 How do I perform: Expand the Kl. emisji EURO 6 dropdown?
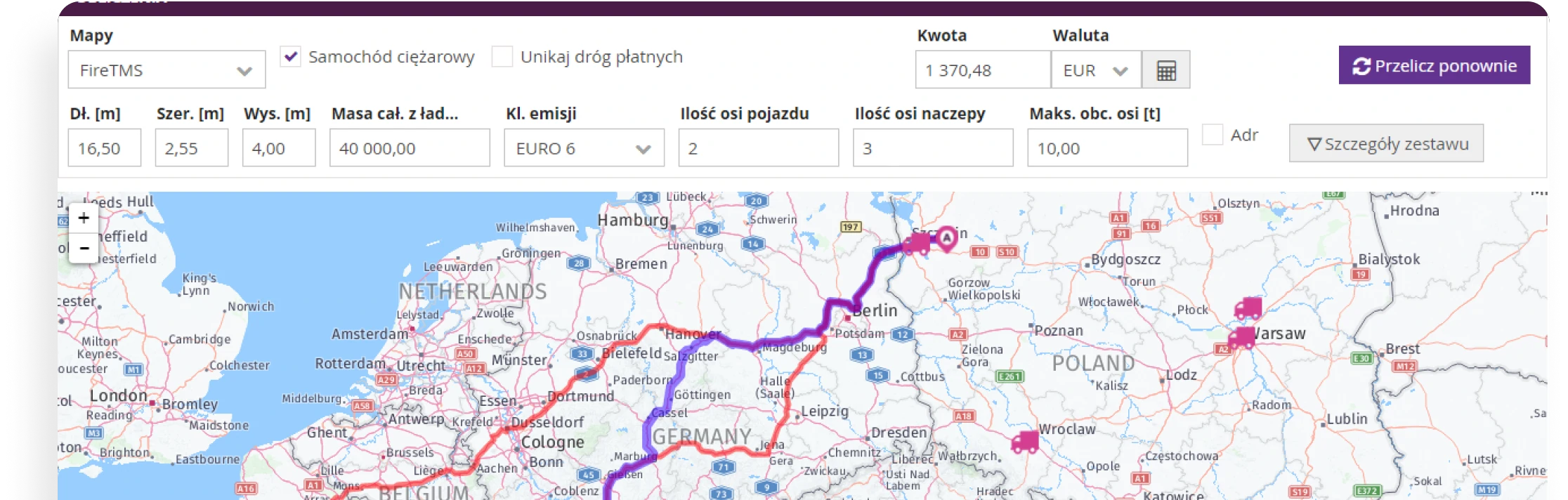583,148
